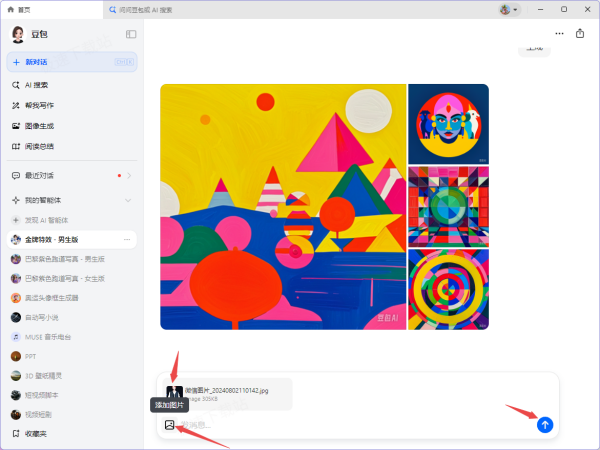Open the face portrait generated thumbnail
600x450 pixels.
click(448, 123)
